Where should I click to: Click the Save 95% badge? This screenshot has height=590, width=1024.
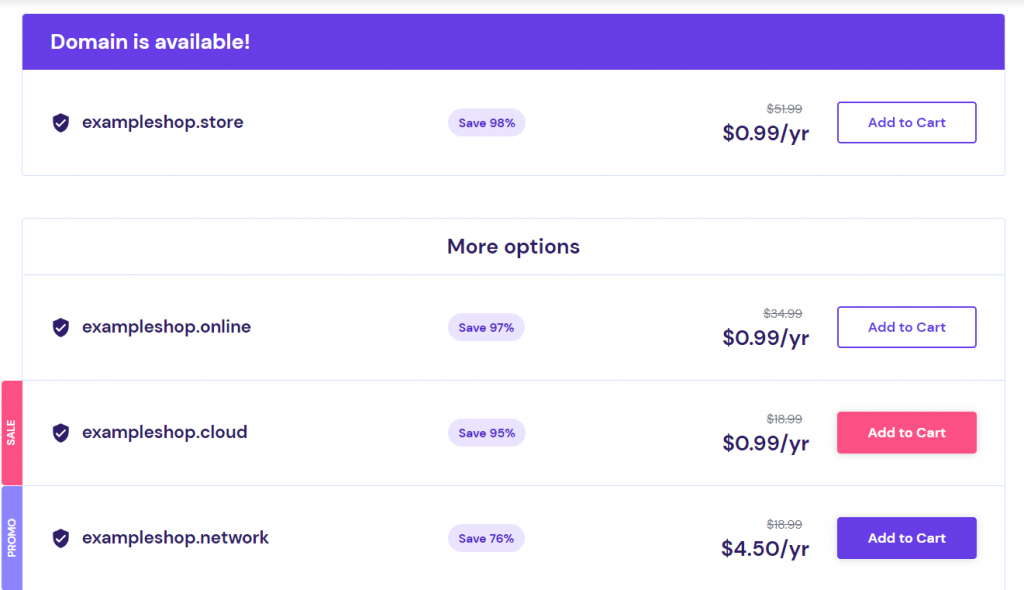[487, 433]
